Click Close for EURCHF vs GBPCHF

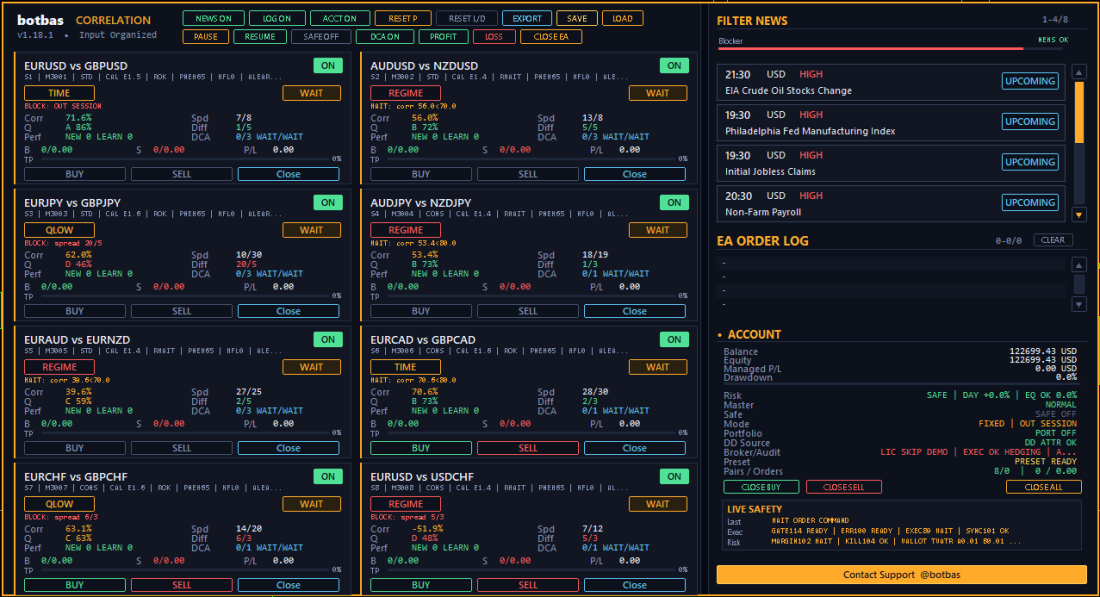pos(288,584)
